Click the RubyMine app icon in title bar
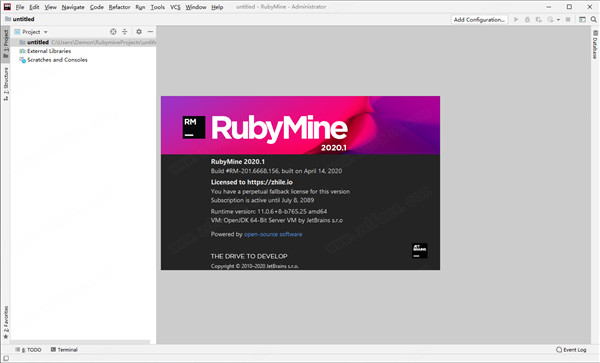This screenshot has width=600, height=363. 7,7
